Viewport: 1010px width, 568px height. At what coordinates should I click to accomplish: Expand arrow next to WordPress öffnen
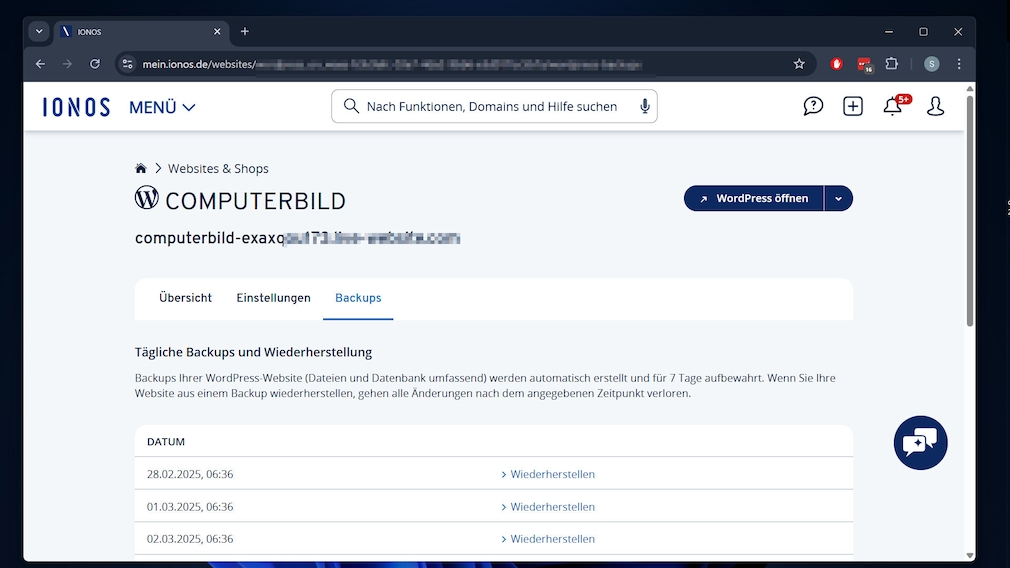(838, 198)
